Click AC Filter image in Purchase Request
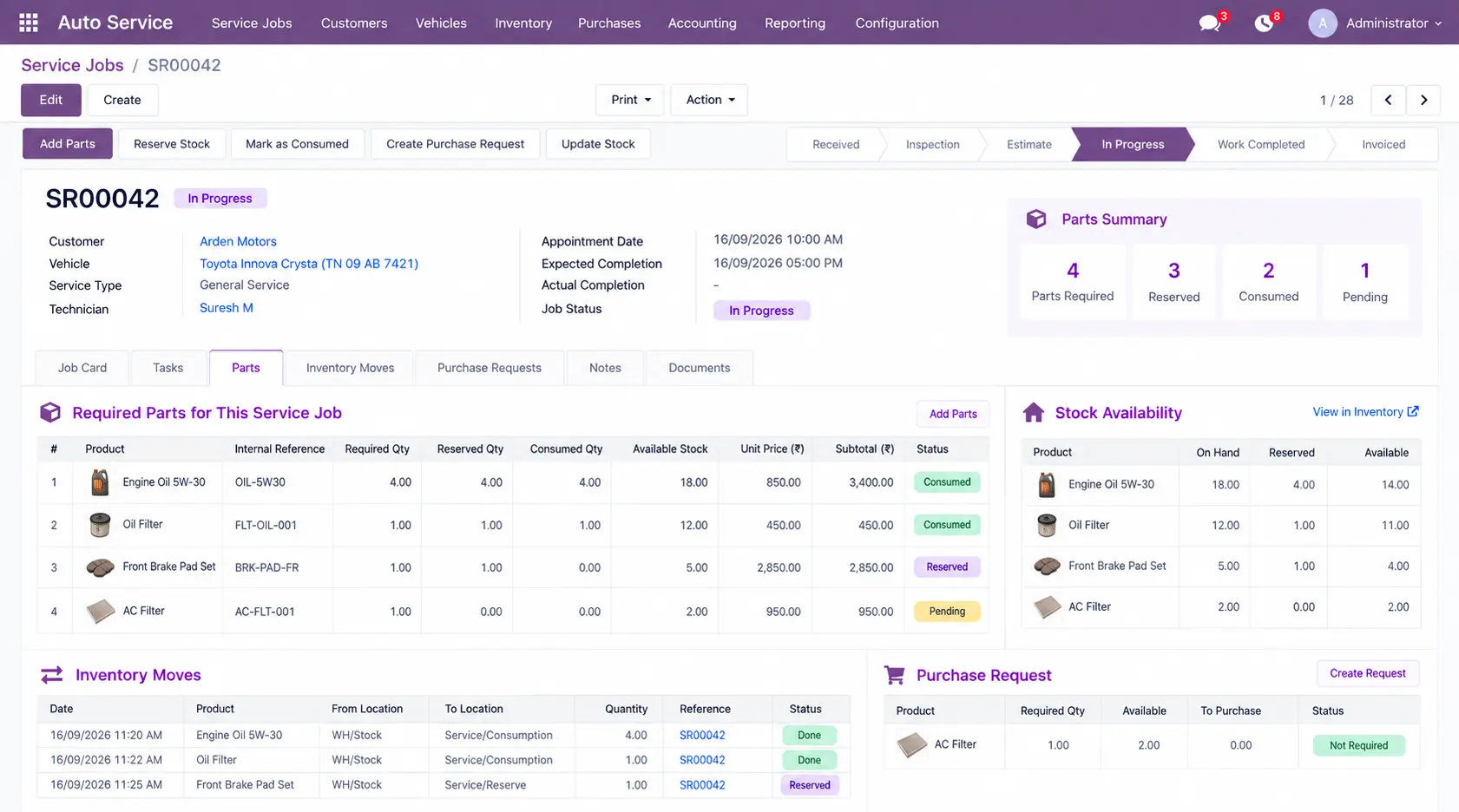The height and width of the screenshot is (812, 1459). tap(911, 745)
